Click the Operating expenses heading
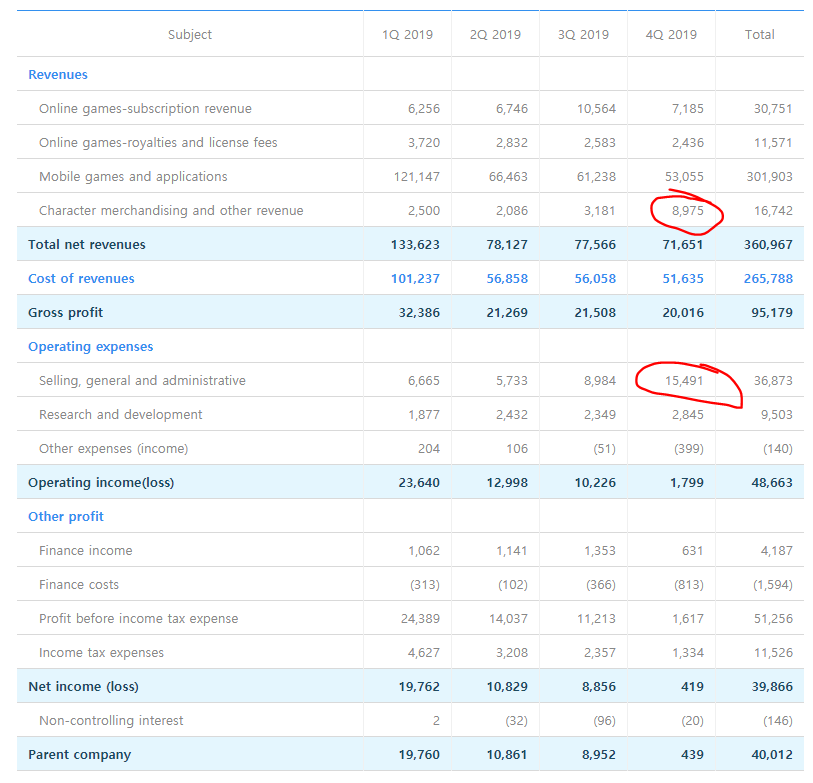The image size is (813, 783). [90, 347]
